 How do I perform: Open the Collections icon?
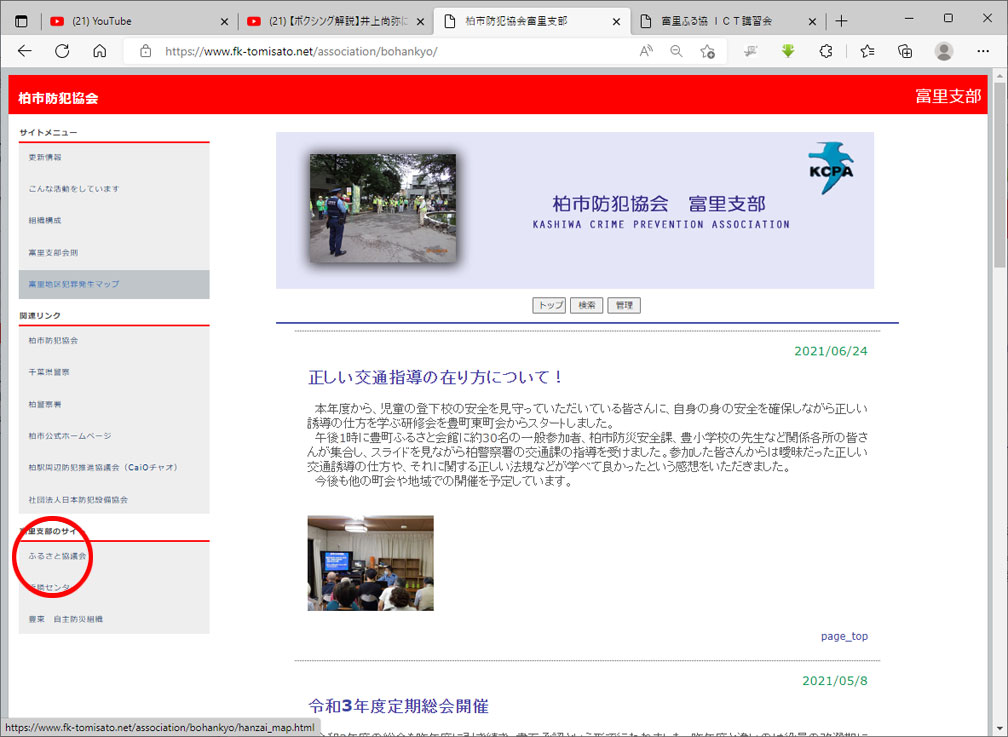click(x=905, y=51)
